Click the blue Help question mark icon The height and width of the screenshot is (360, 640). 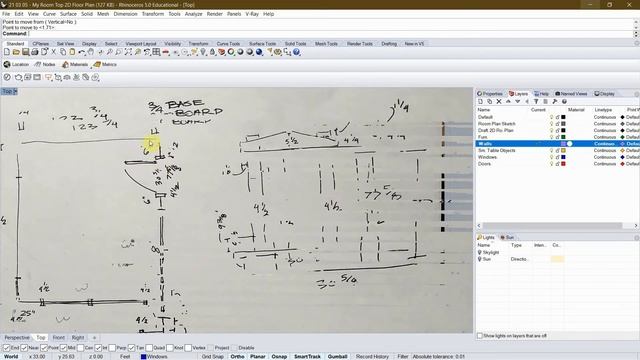pyautogui.click(x=296, y=52)
